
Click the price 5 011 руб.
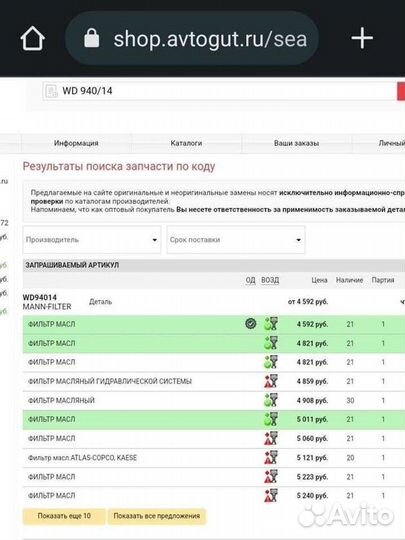pyautogui.click(x=312, y=419)
